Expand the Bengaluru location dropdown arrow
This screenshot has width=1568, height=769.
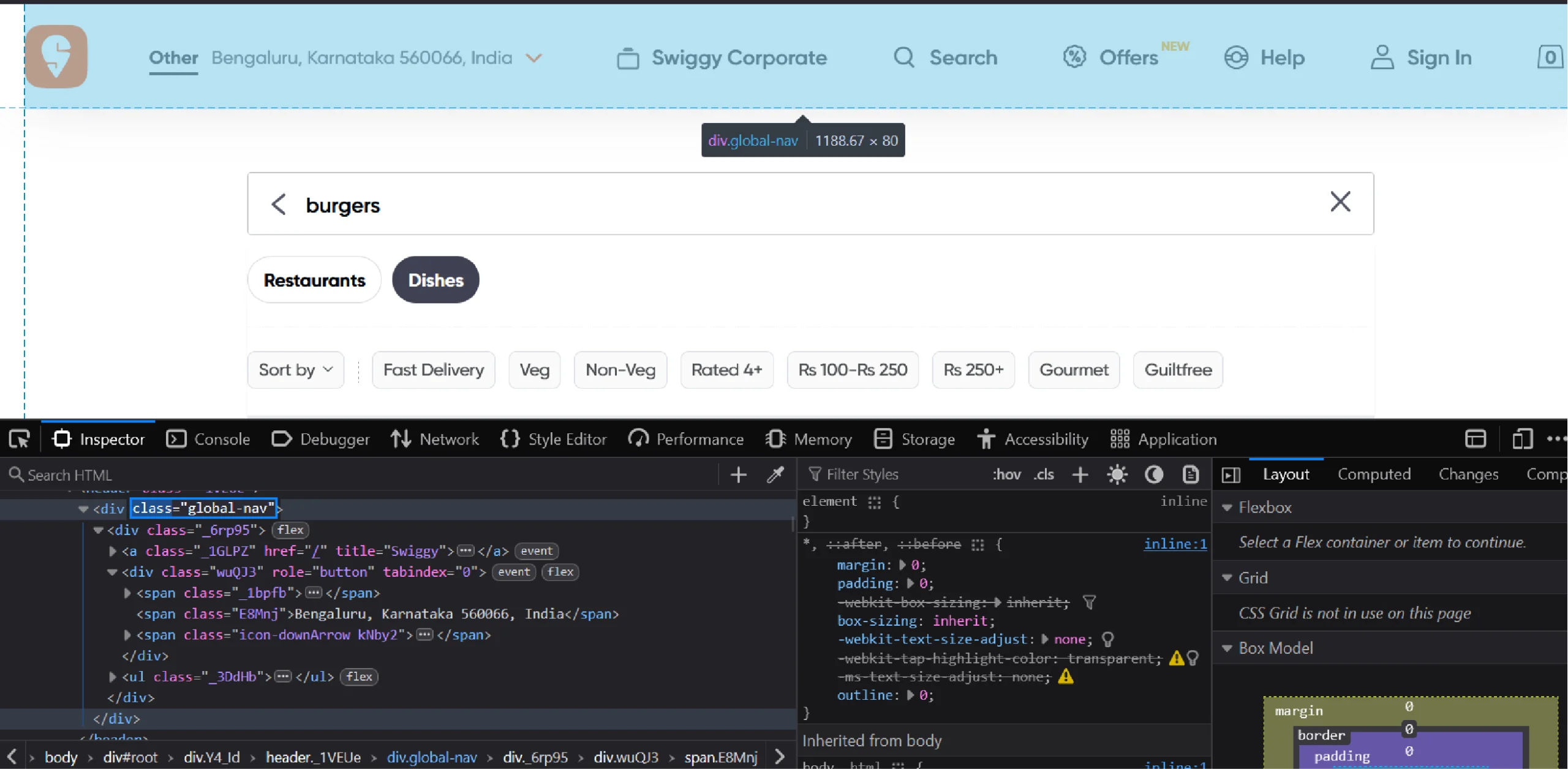534,58
